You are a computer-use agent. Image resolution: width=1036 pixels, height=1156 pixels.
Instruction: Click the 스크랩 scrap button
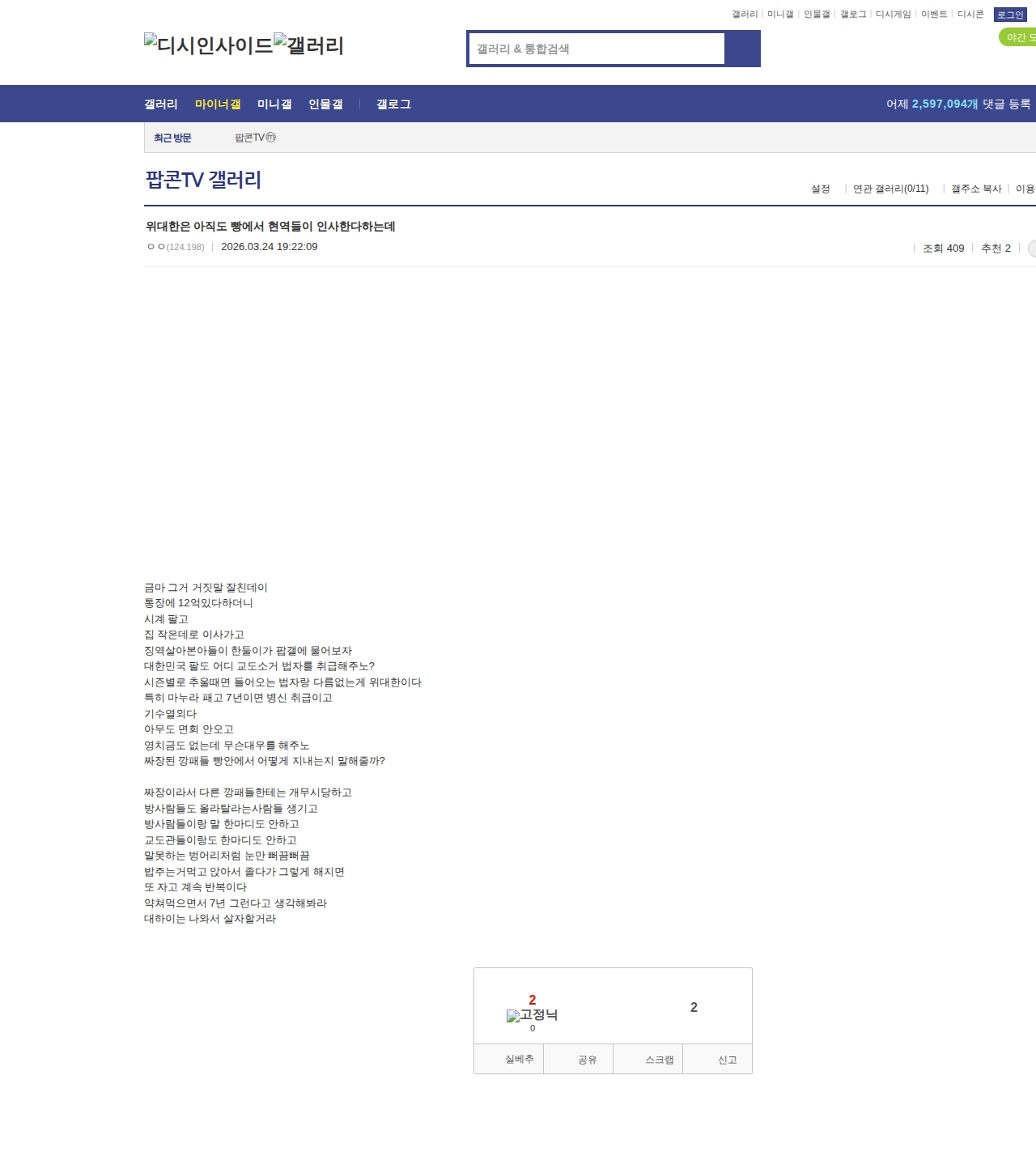coord(648,1059)
